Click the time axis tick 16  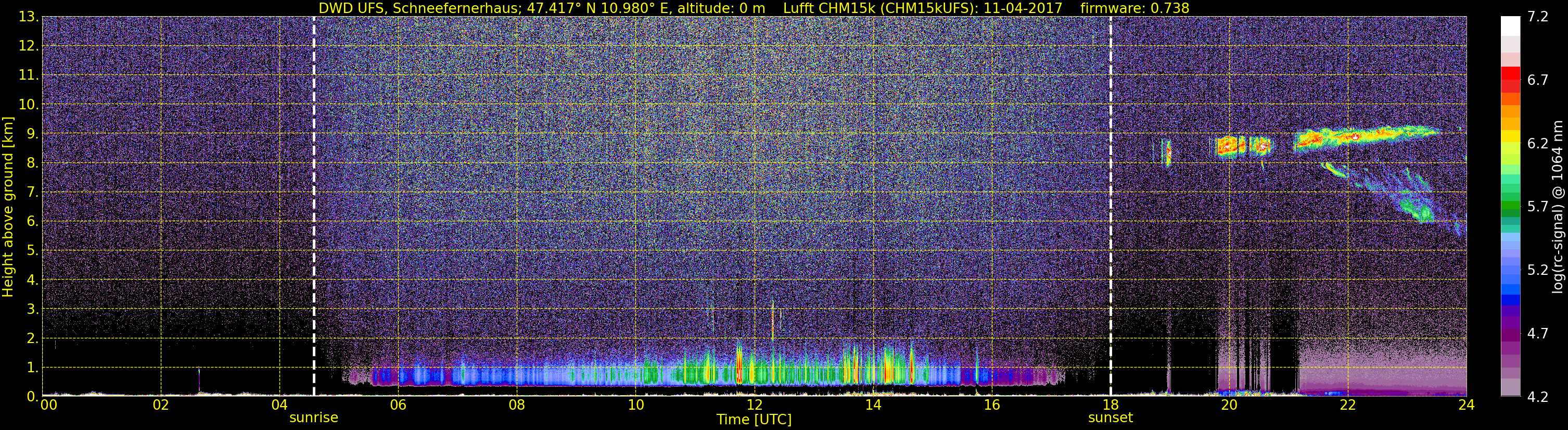click(991, 405)
